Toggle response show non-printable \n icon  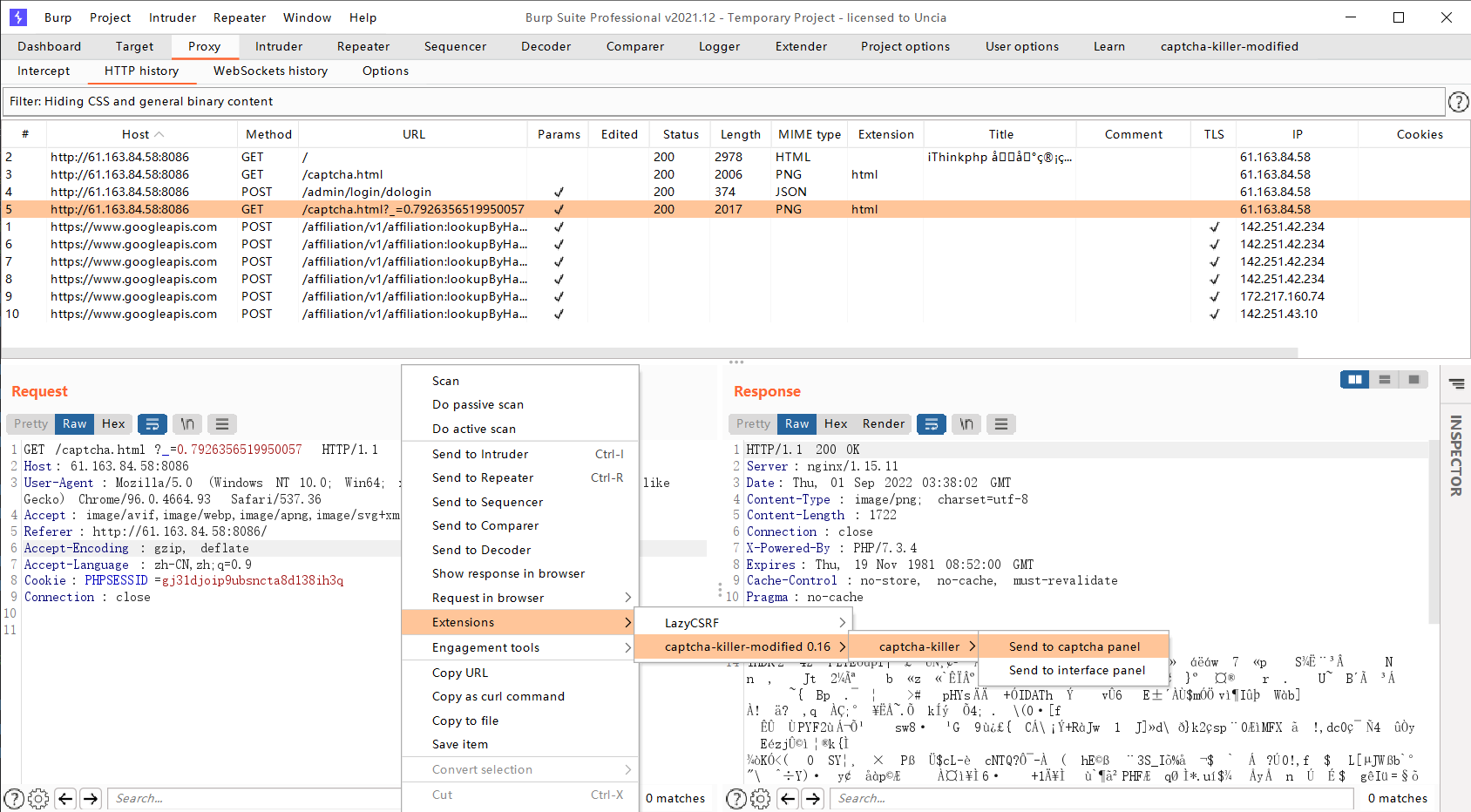(x=966, y=424)
